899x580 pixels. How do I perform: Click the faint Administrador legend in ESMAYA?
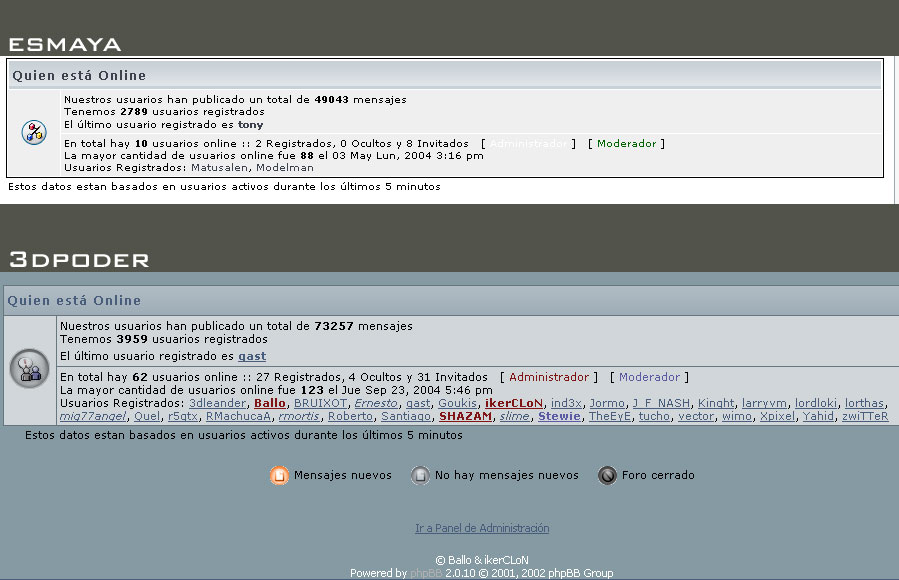[x=529, y=143]
